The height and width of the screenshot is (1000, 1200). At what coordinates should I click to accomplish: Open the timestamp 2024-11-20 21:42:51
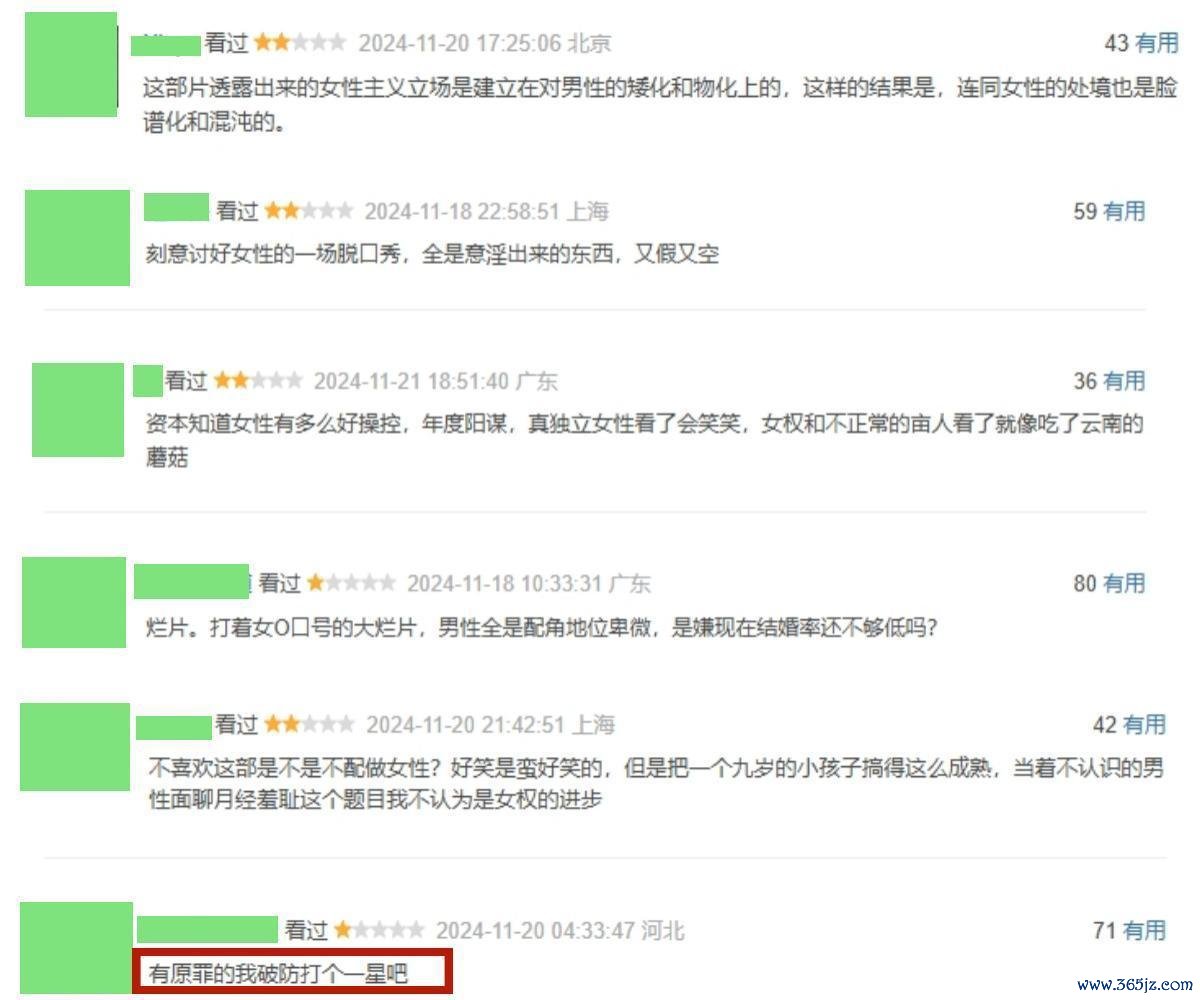(x=466, y=724)
